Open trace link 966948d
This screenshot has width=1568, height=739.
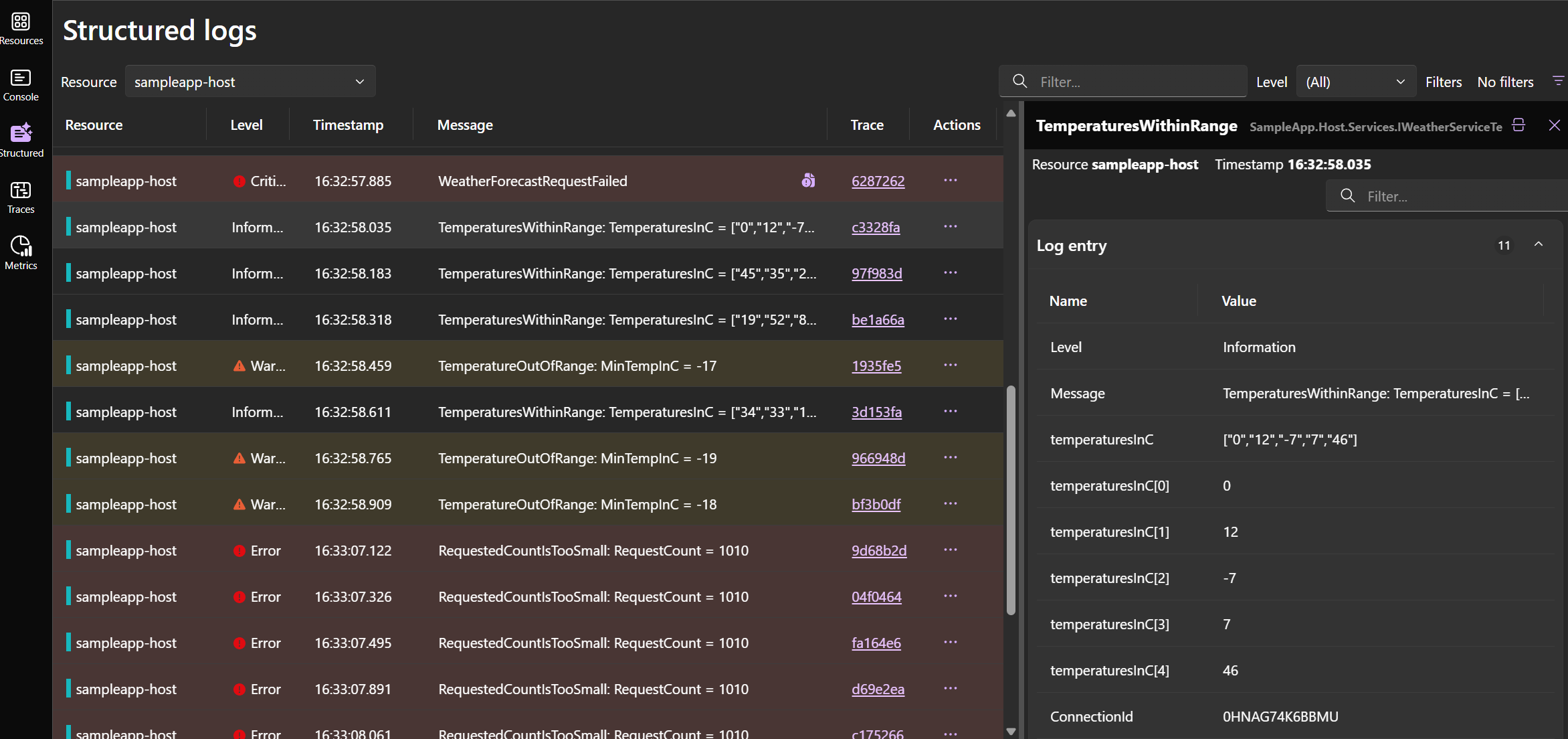[878, 458]
